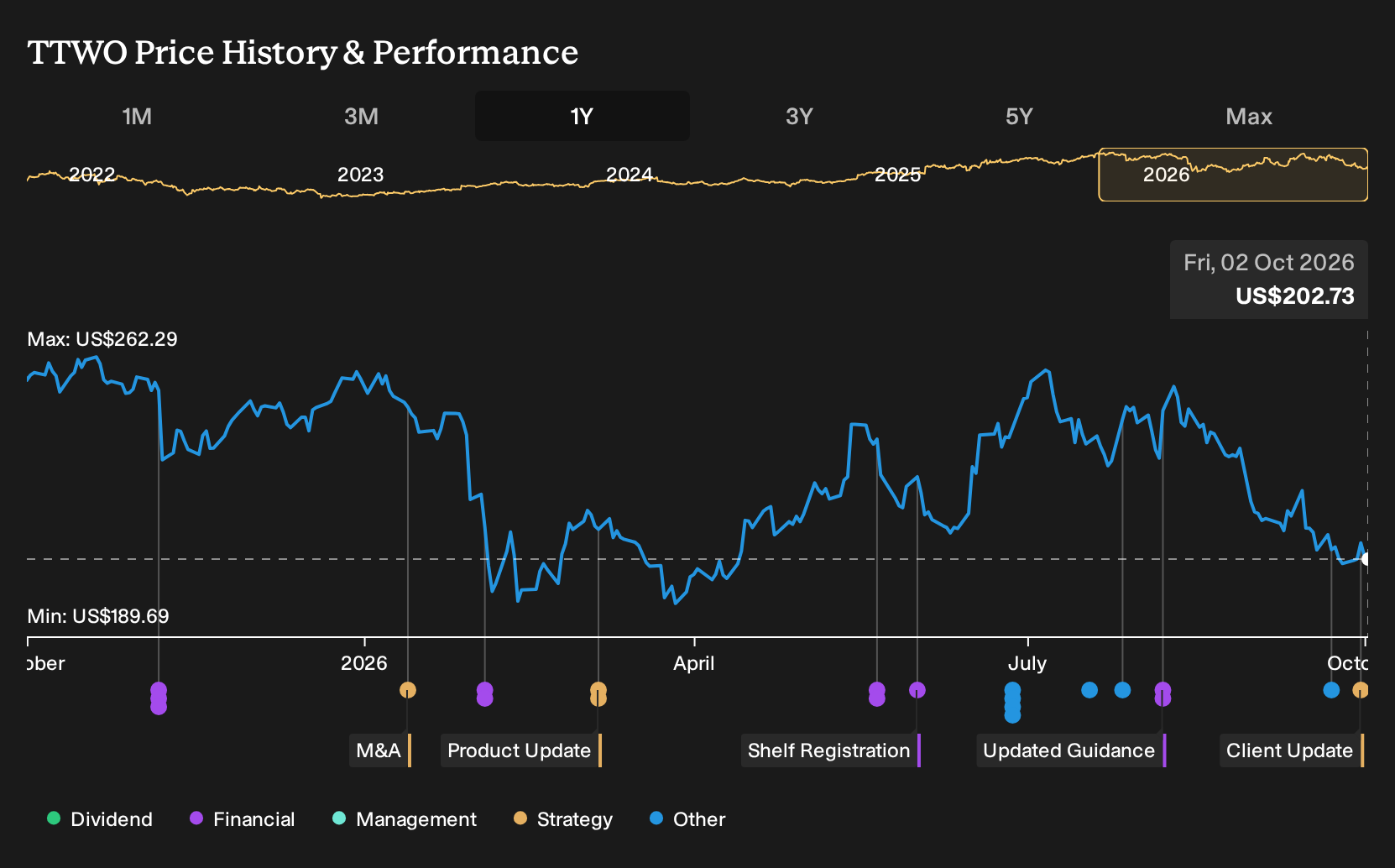
Task: Click the "April" axis label
Action: click(x=694, y=663)
